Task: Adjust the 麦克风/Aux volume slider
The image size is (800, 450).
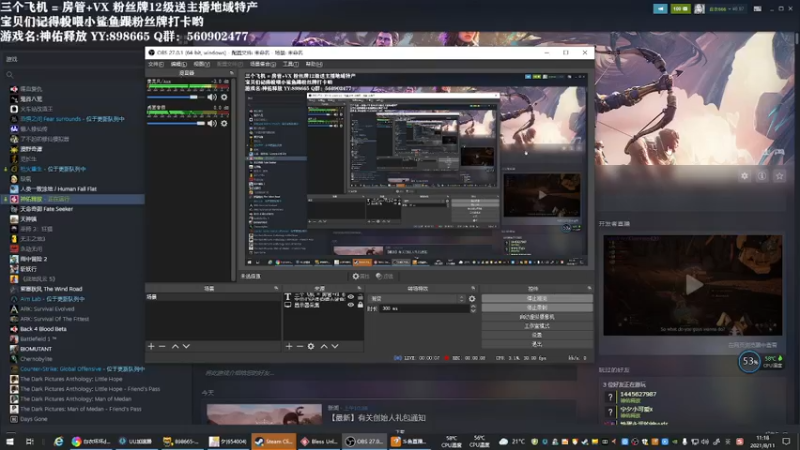Action: pos(176,97)
